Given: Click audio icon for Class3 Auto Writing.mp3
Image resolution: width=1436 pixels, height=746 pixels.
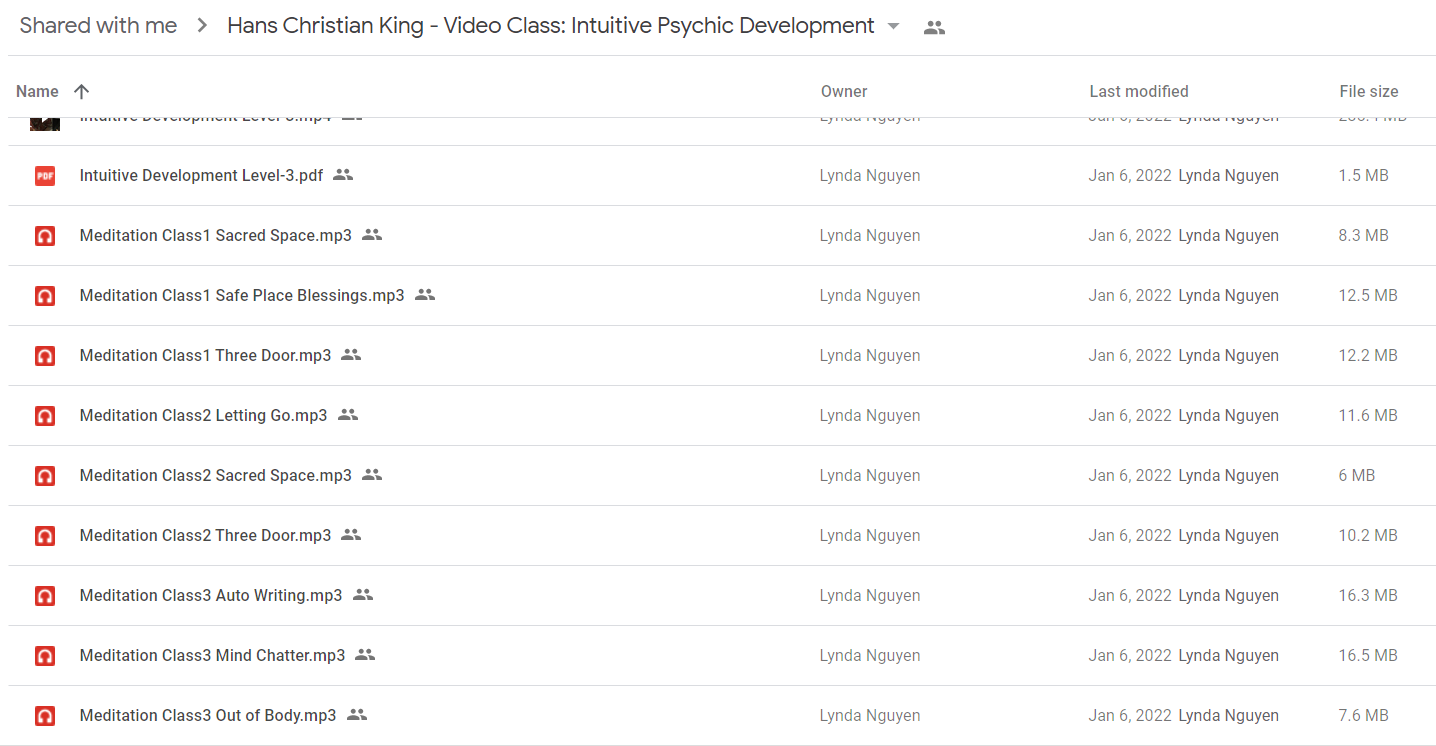Looking at the screenshot, I should tap(45, 596).
